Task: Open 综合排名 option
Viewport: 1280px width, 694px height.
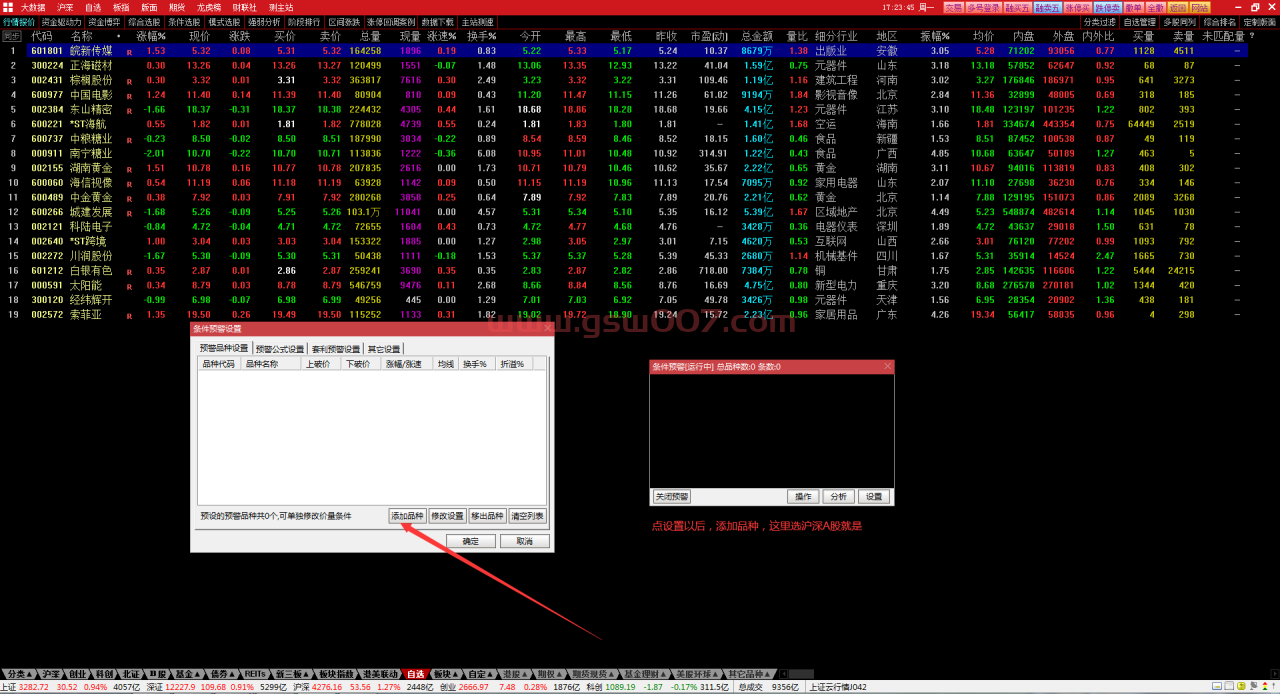Action: tap(1220, 21)
